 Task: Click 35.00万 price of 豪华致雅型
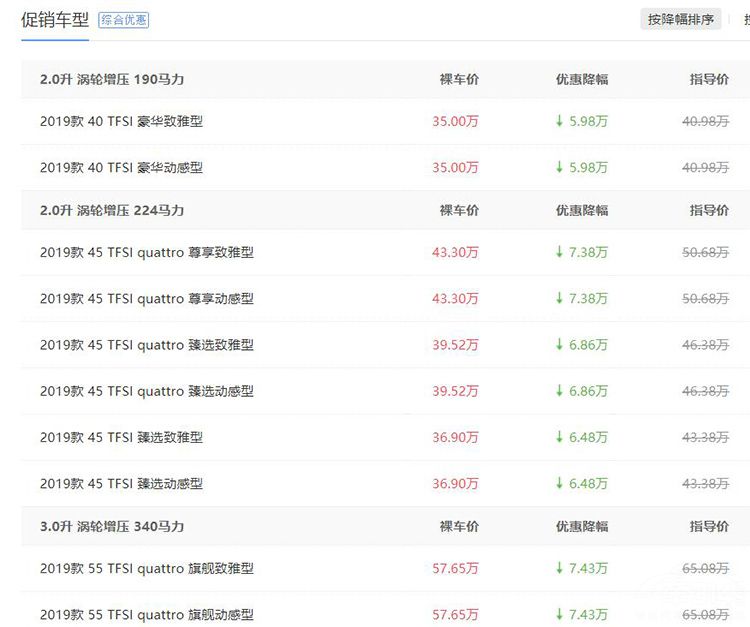(x=455, y=121)
